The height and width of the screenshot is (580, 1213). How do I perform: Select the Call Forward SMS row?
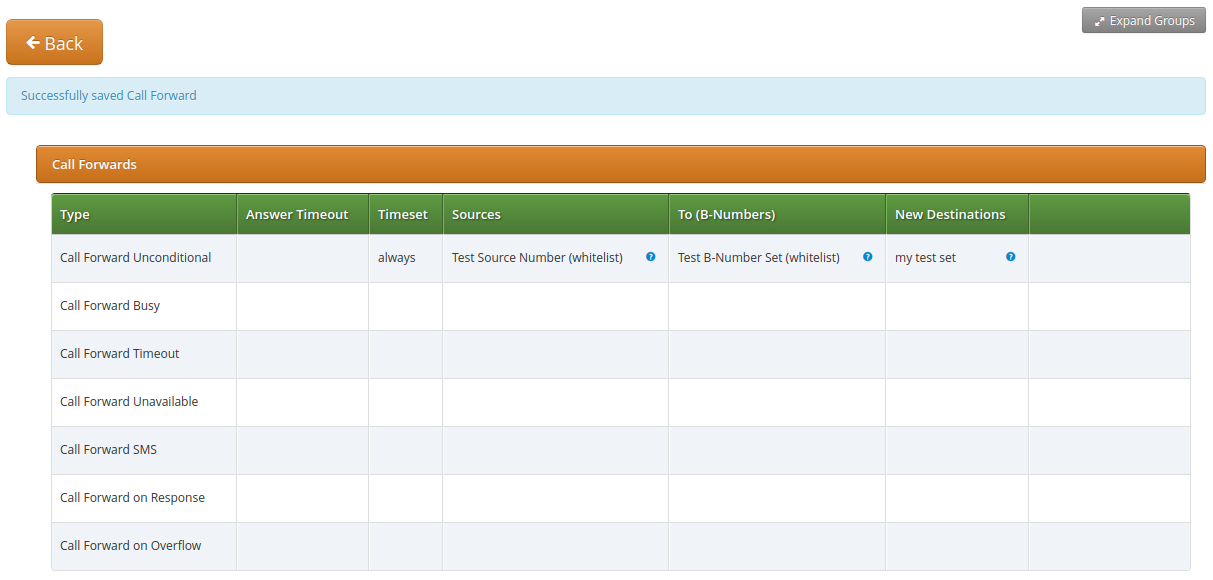click(108, 450)
